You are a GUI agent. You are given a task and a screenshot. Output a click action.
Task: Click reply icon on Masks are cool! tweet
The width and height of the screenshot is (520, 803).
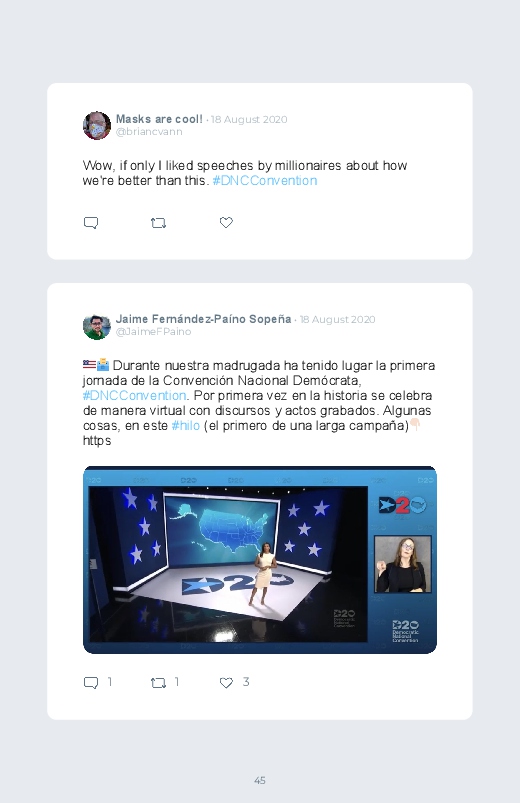point(91,223)
